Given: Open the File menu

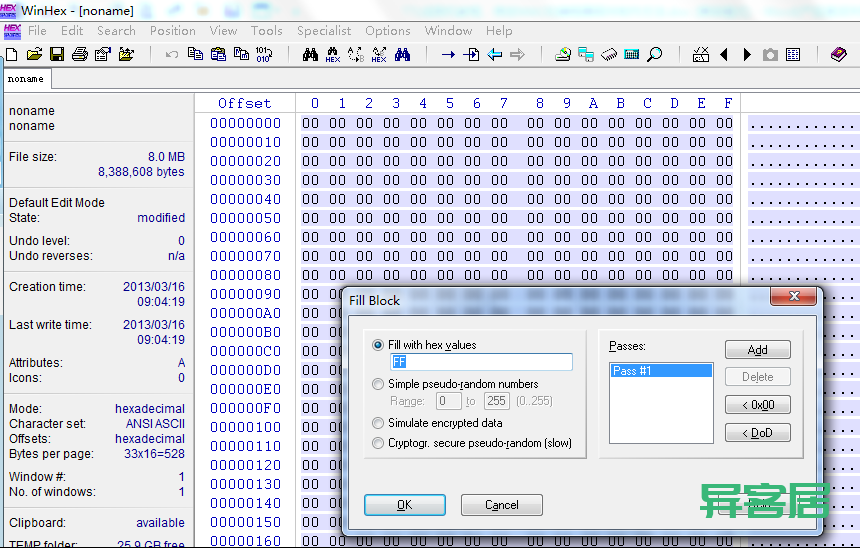Looking at the screenshot, I should pyautogui.click(x=37, y=31).
